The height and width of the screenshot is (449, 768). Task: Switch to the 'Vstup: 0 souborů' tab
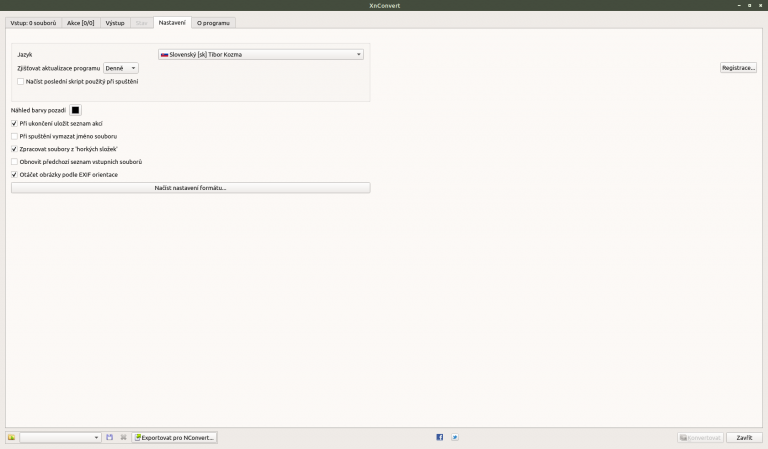[x=33, y=23]
